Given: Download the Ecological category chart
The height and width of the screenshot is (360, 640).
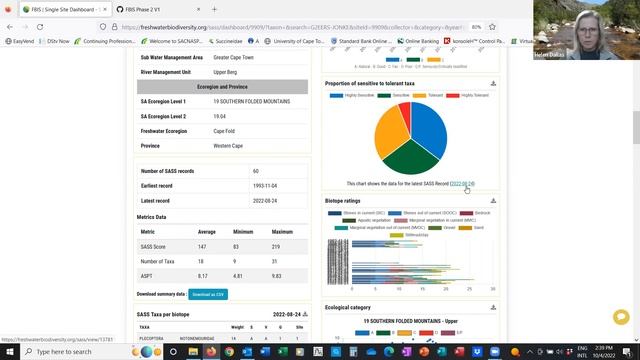Looking at the screenshot, I should coord(493,307).
